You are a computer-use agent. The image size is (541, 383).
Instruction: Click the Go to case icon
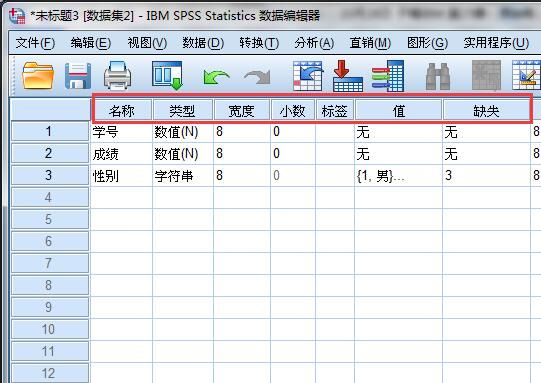point(307,76)
